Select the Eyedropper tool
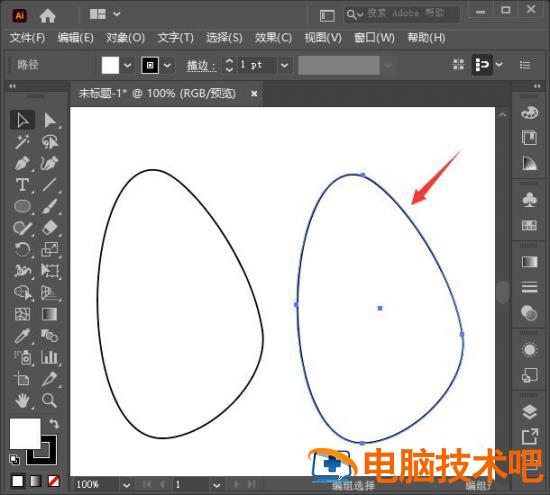This screenshot has width=550, height=495. coord(22,336)
